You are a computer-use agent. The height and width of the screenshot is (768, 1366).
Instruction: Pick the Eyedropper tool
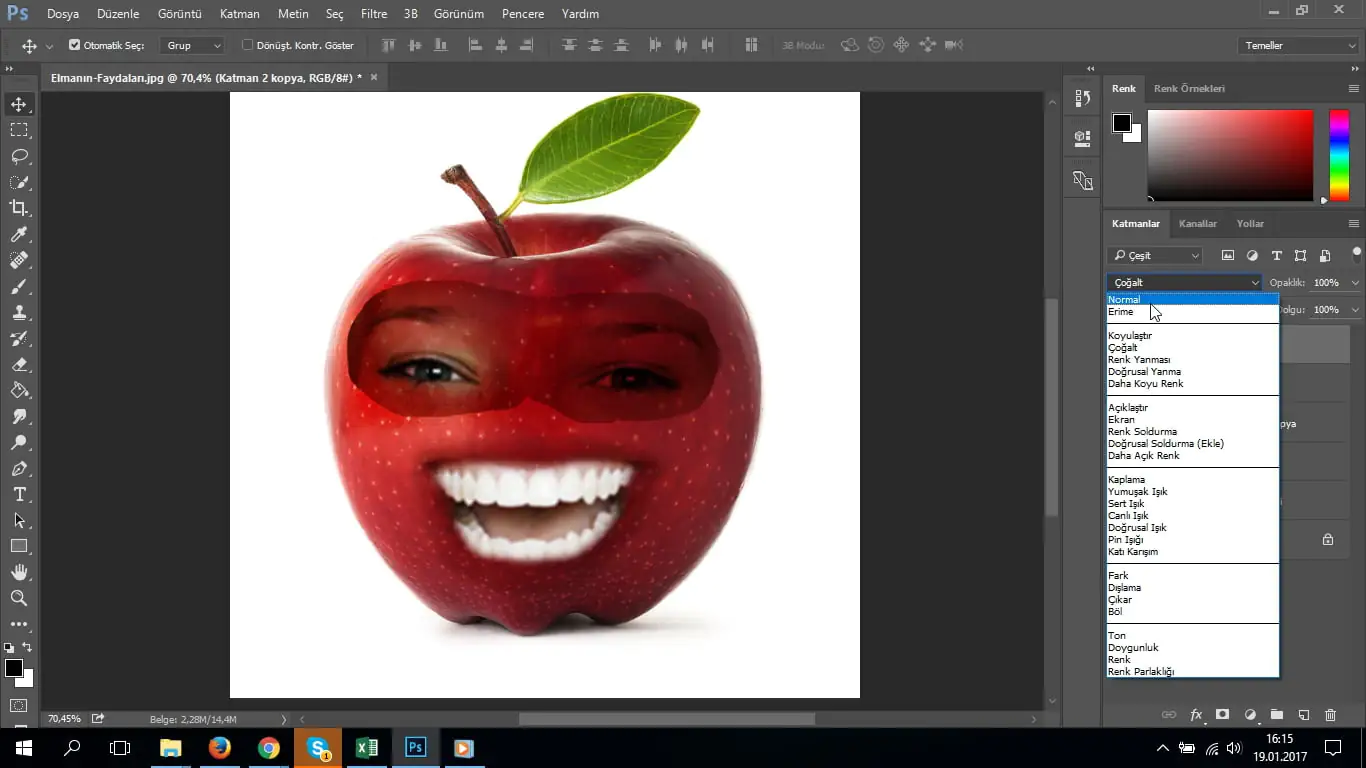click(19, 234)
